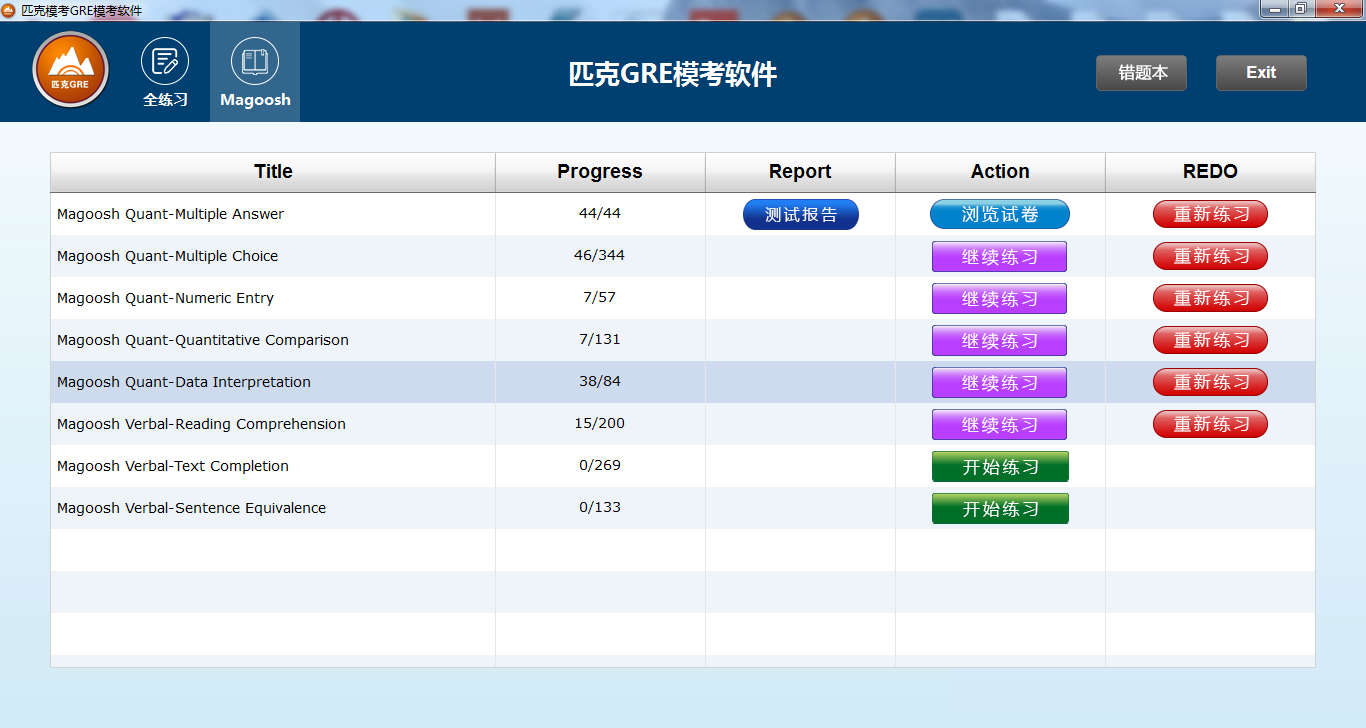Resume Verbal-Reading Comprehension practice

pos(999,424)
